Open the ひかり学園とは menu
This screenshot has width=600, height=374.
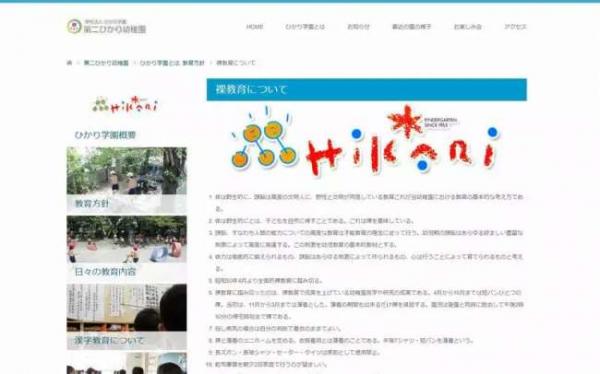(x=305, y=27)
